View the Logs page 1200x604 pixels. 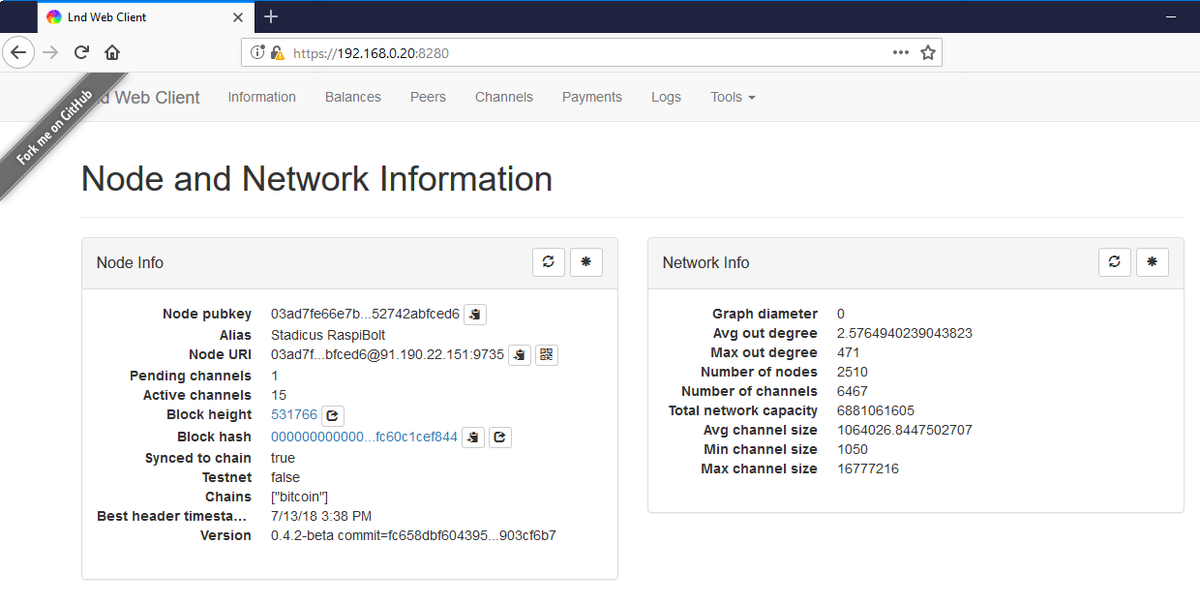[666, 97]
